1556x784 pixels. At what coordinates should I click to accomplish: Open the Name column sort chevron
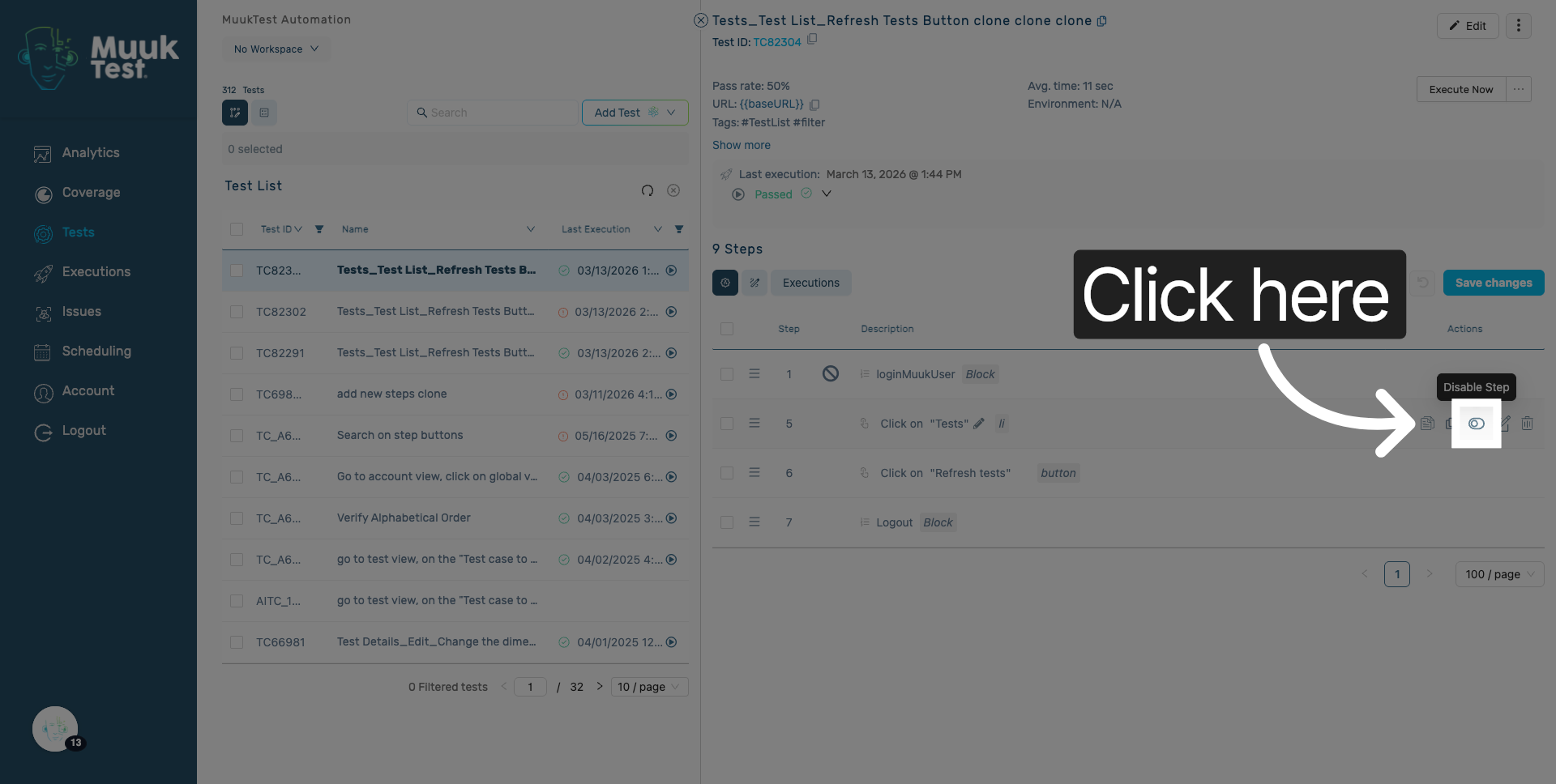tap(531, 229)
